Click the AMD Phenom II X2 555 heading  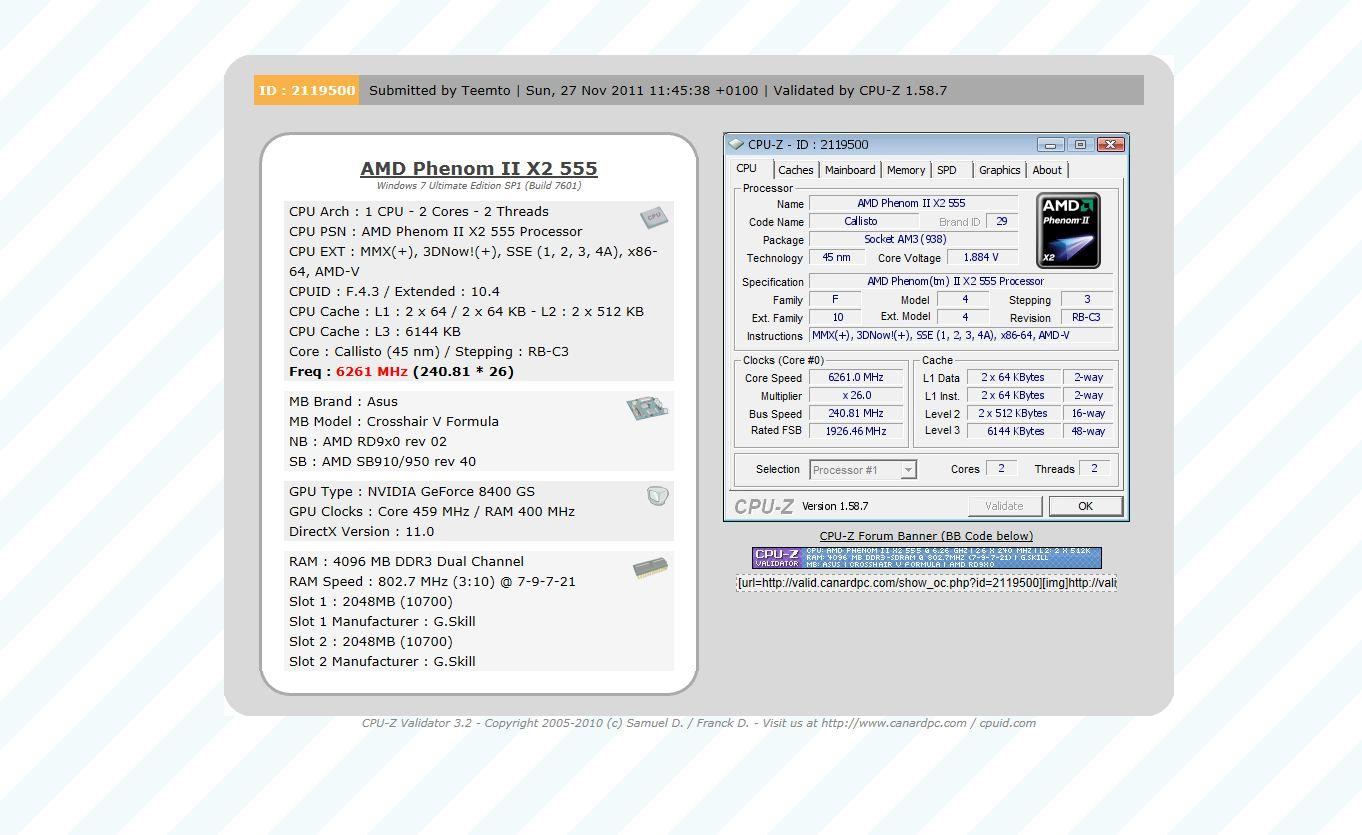pos(478,168)
